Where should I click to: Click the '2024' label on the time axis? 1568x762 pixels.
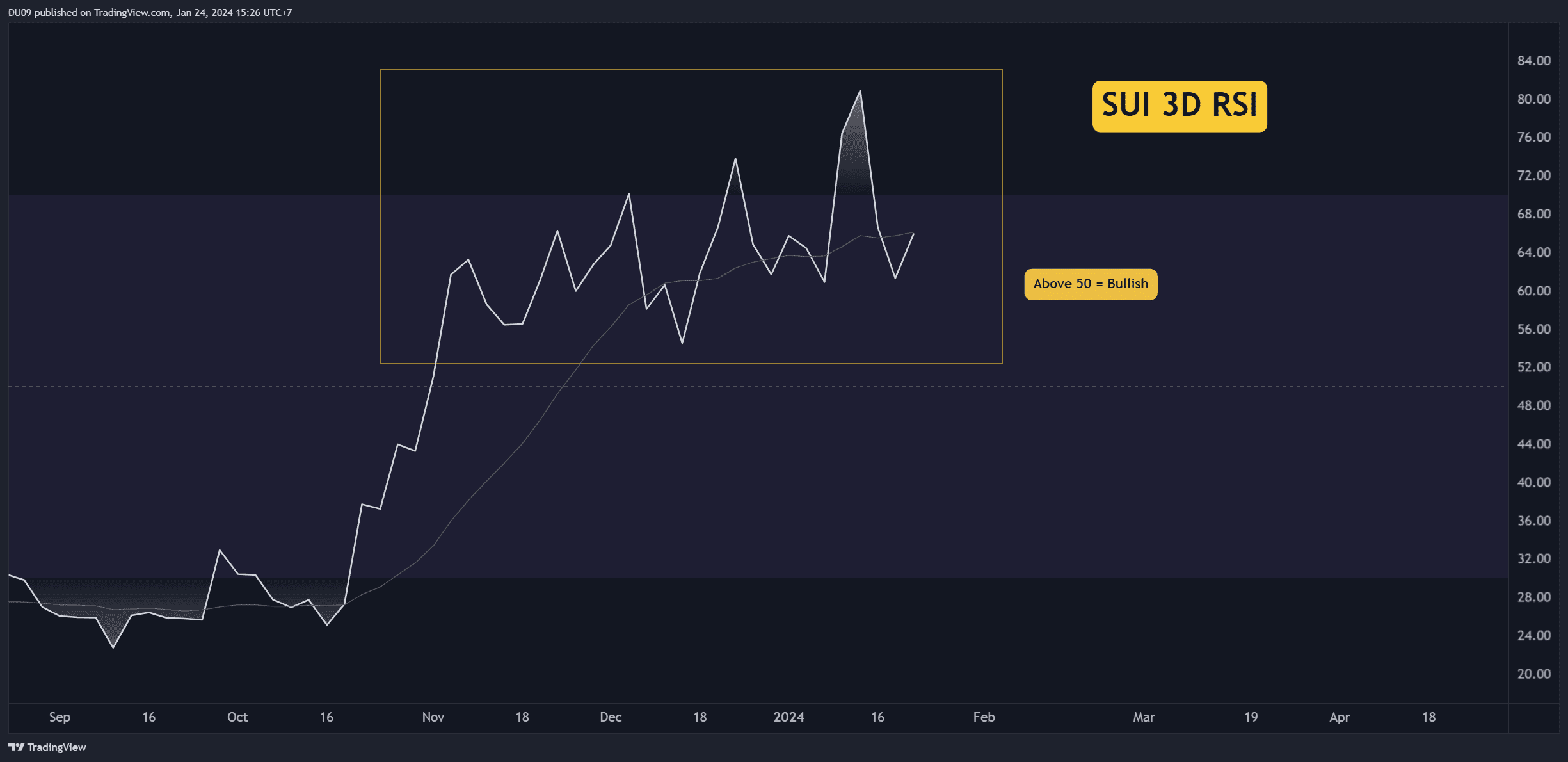click(x=788, y=717)
